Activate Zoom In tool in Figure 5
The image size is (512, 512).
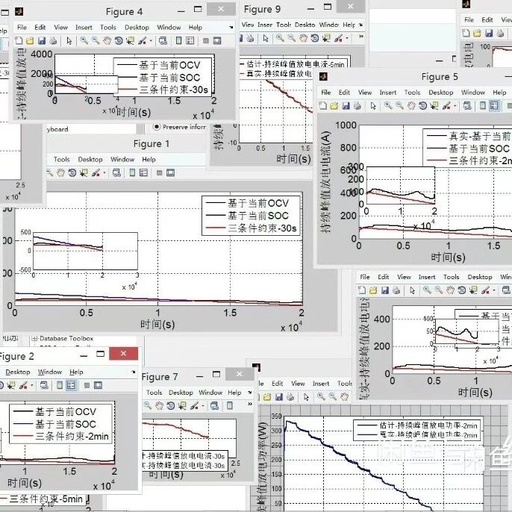click(x=388, y=106)
